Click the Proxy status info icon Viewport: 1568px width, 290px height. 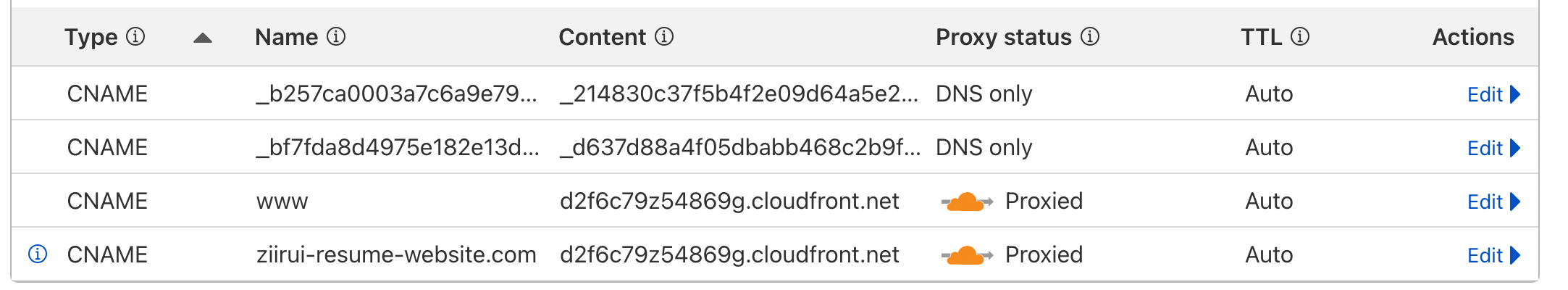(1090, 37)
